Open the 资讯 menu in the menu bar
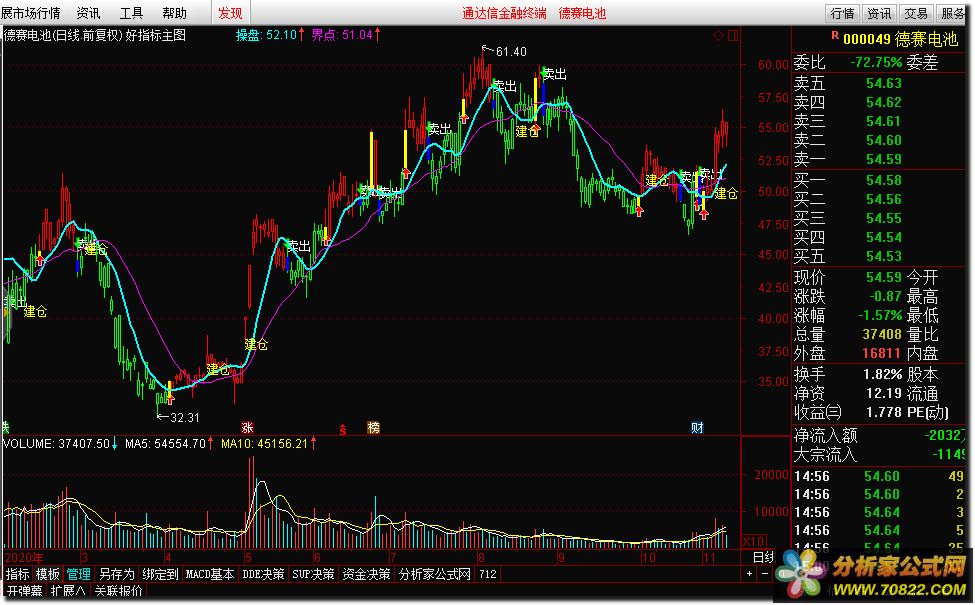 coord(88,13)
